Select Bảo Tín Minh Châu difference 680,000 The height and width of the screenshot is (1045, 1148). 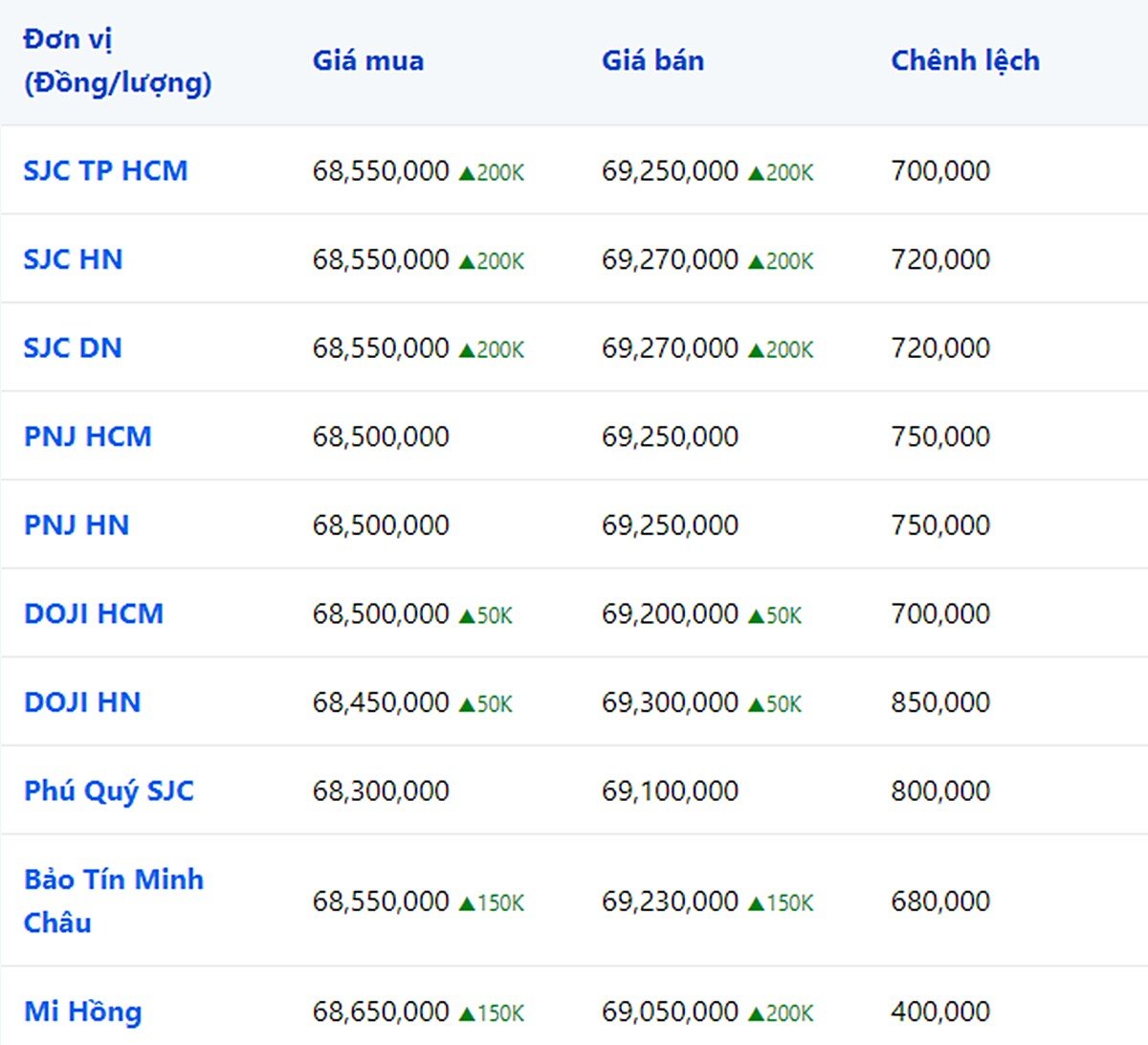click(x=940, y=901)
